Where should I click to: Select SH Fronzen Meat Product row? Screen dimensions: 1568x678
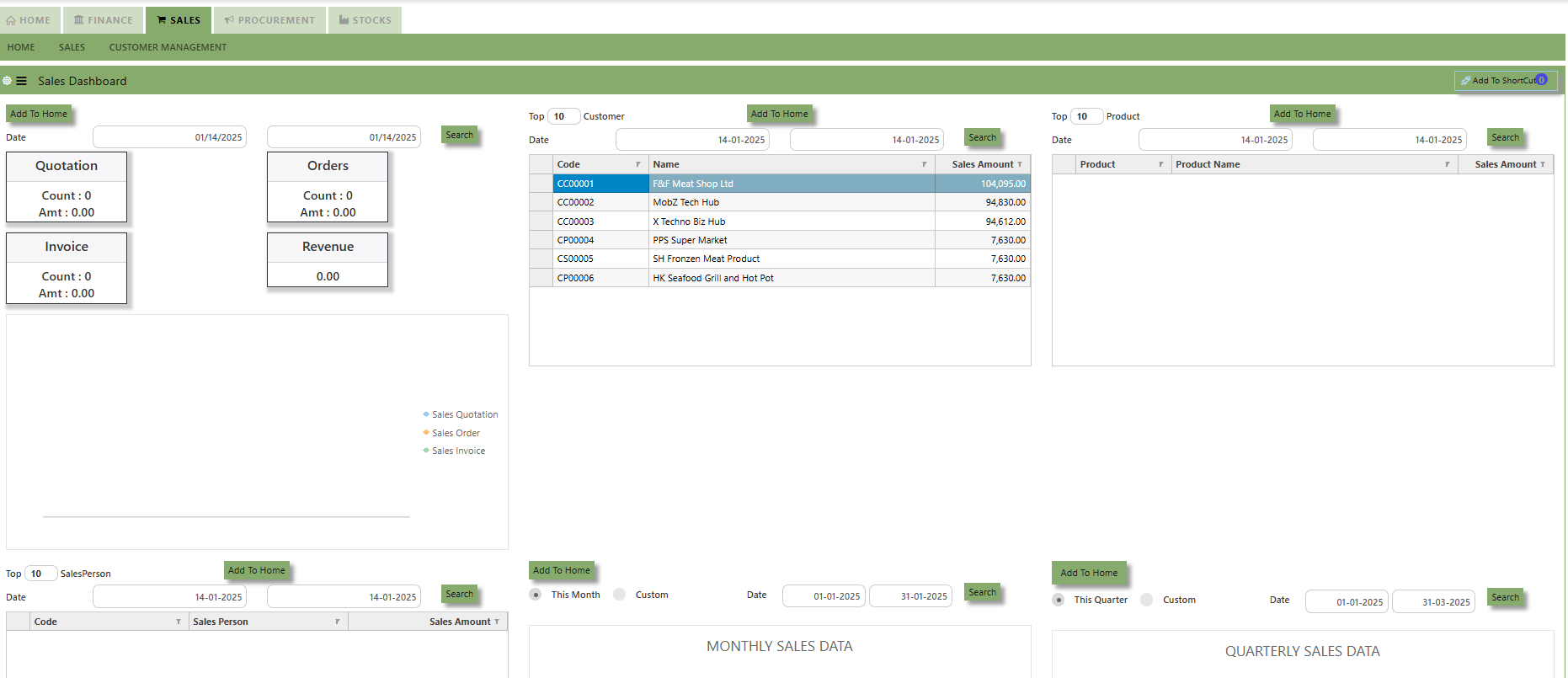coord(780,259)
